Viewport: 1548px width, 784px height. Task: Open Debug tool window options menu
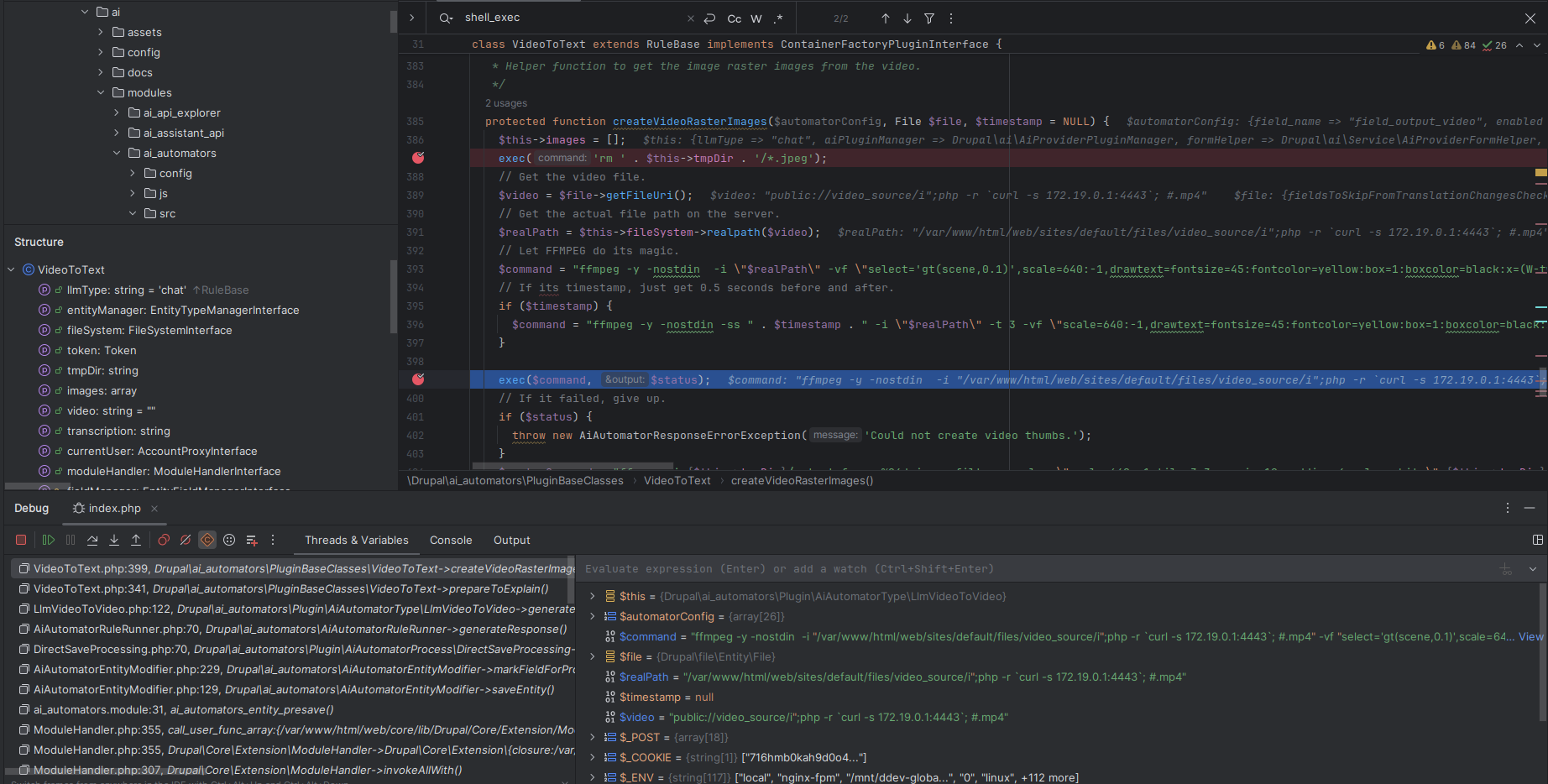coord(1508,509)
